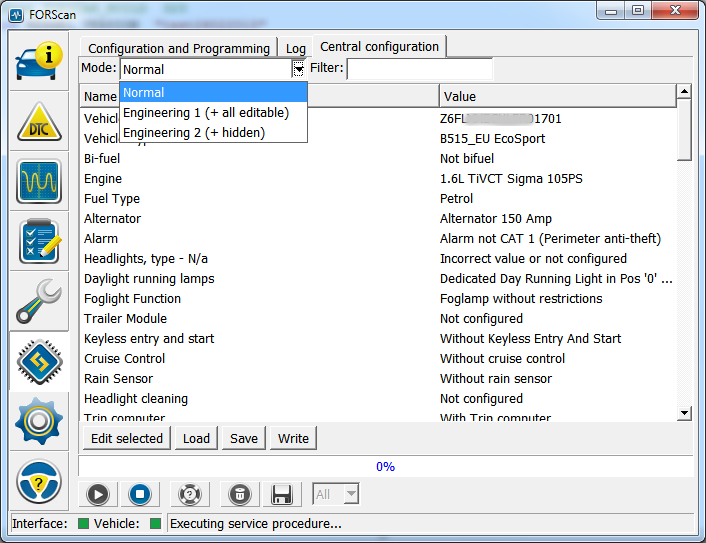The image size is (706, 543).
Task: Click the lifebuoy help icon
Action: coord(190,494)
